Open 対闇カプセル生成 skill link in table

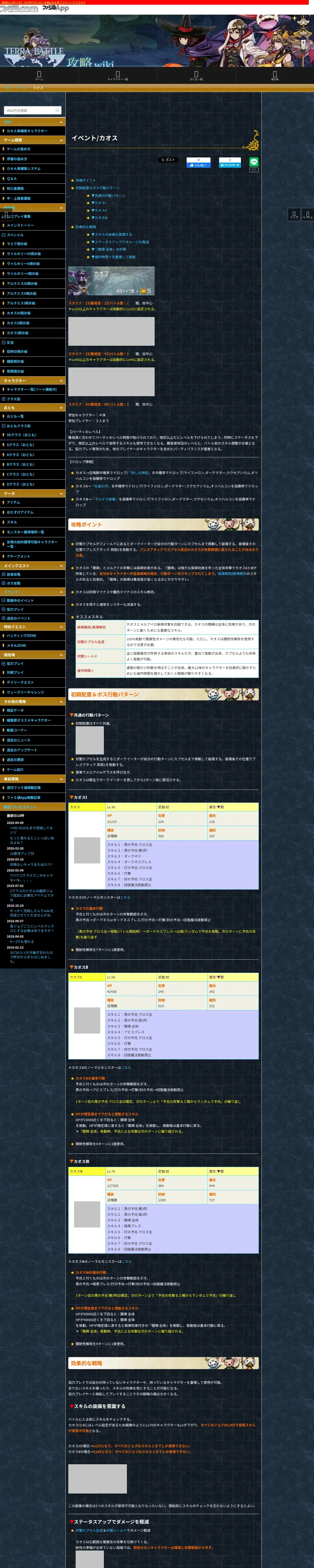pos(91,642)
